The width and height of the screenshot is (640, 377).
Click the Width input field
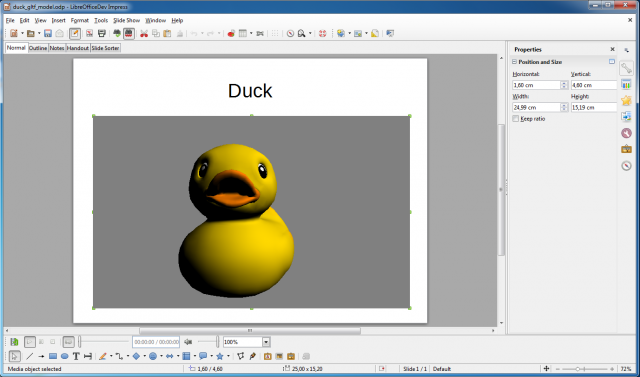(x=536, y=107)
